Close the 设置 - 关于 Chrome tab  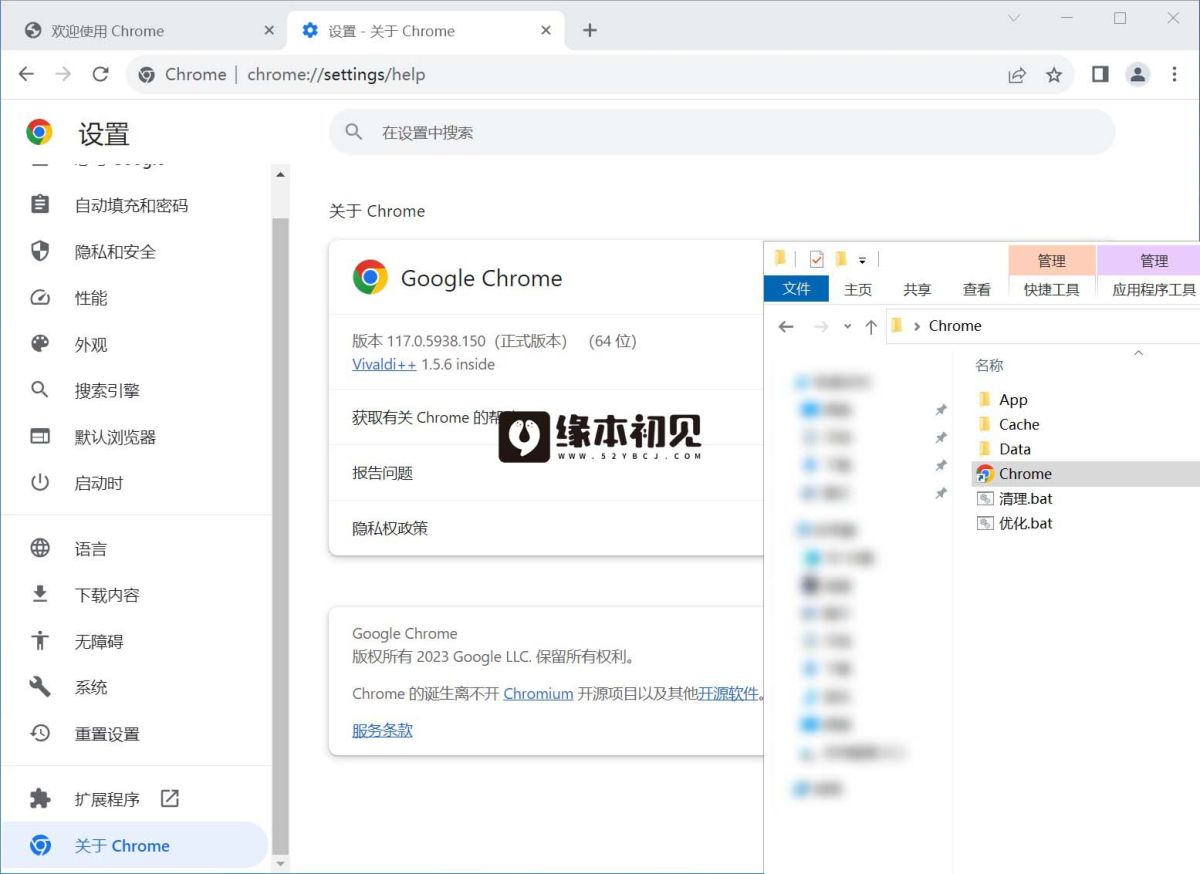(546, 30)
